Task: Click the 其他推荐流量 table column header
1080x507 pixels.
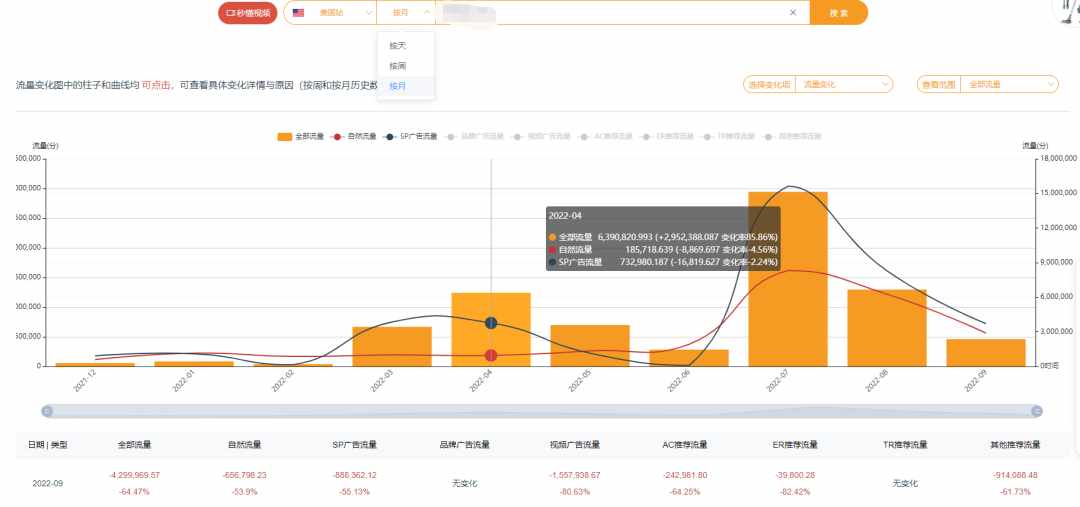Action: [1015, 445]
